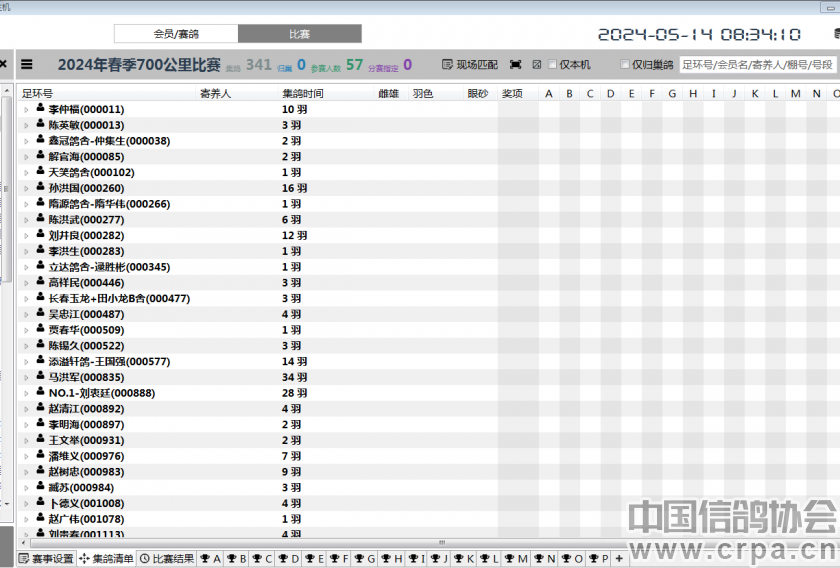The image size is (840, 568).
Task: Open the trophy B bottom tab
Action: [236, 558]
